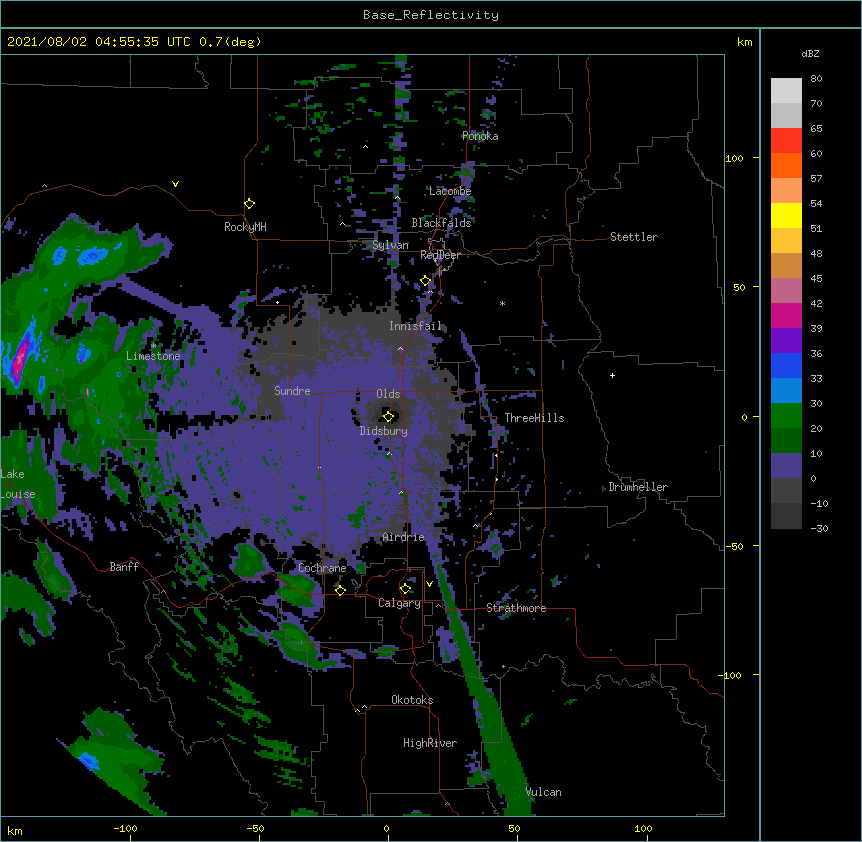
Task: Click the dBZ legend heading
Action: point(810,53)
